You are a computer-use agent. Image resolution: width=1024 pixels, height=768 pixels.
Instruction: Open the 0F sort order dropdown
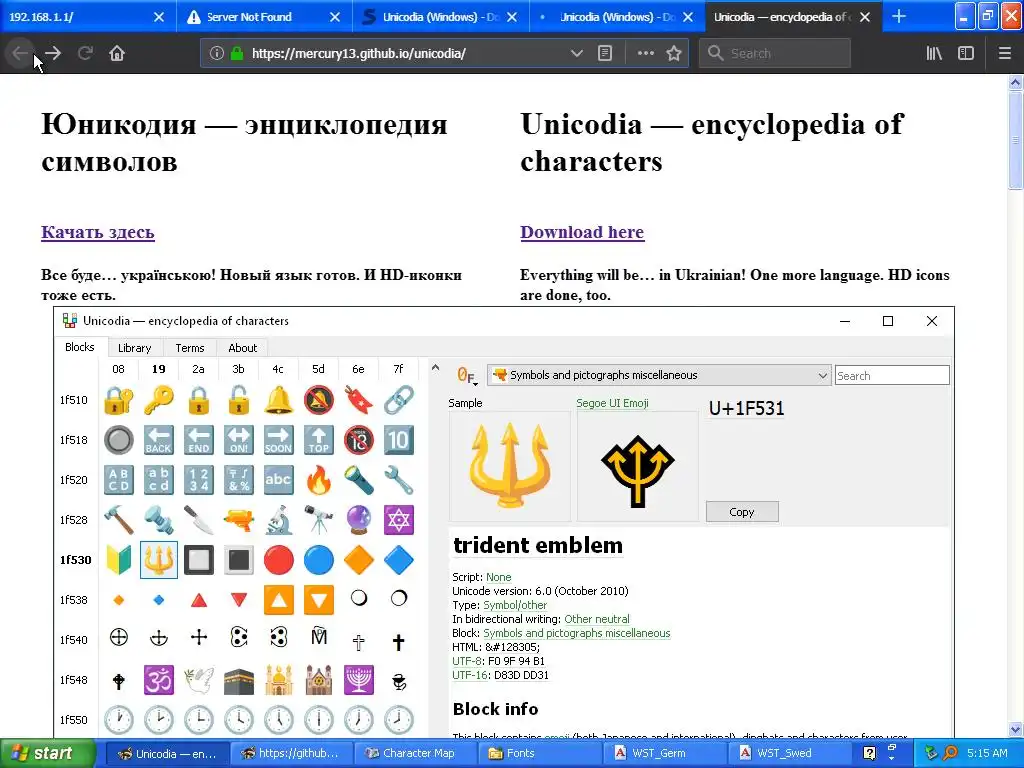click(x=466, y=376)
